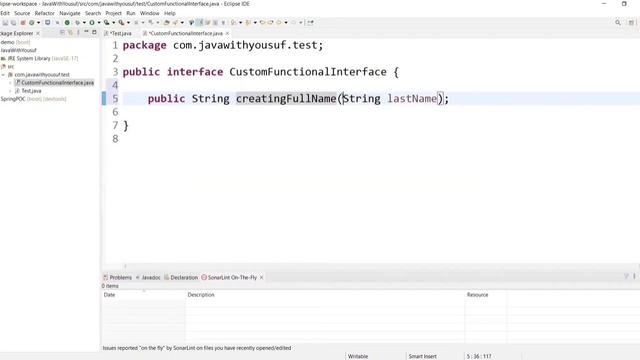Open Package Explorer view menu icon

pos(78,33)
